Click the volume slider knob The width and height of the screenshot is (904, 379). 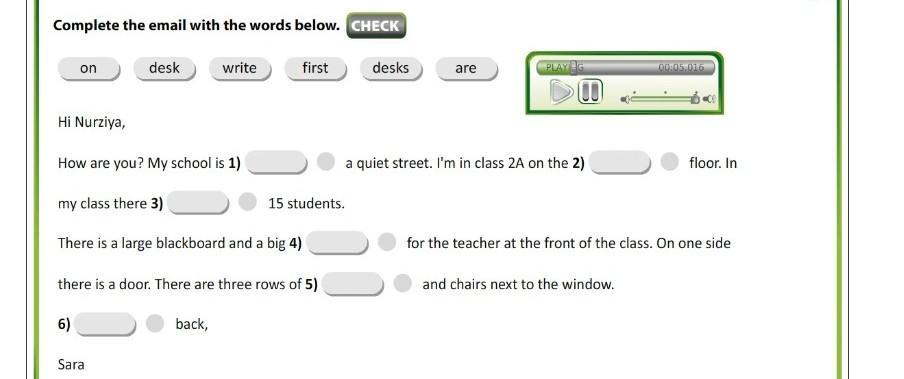pos(695,99)
